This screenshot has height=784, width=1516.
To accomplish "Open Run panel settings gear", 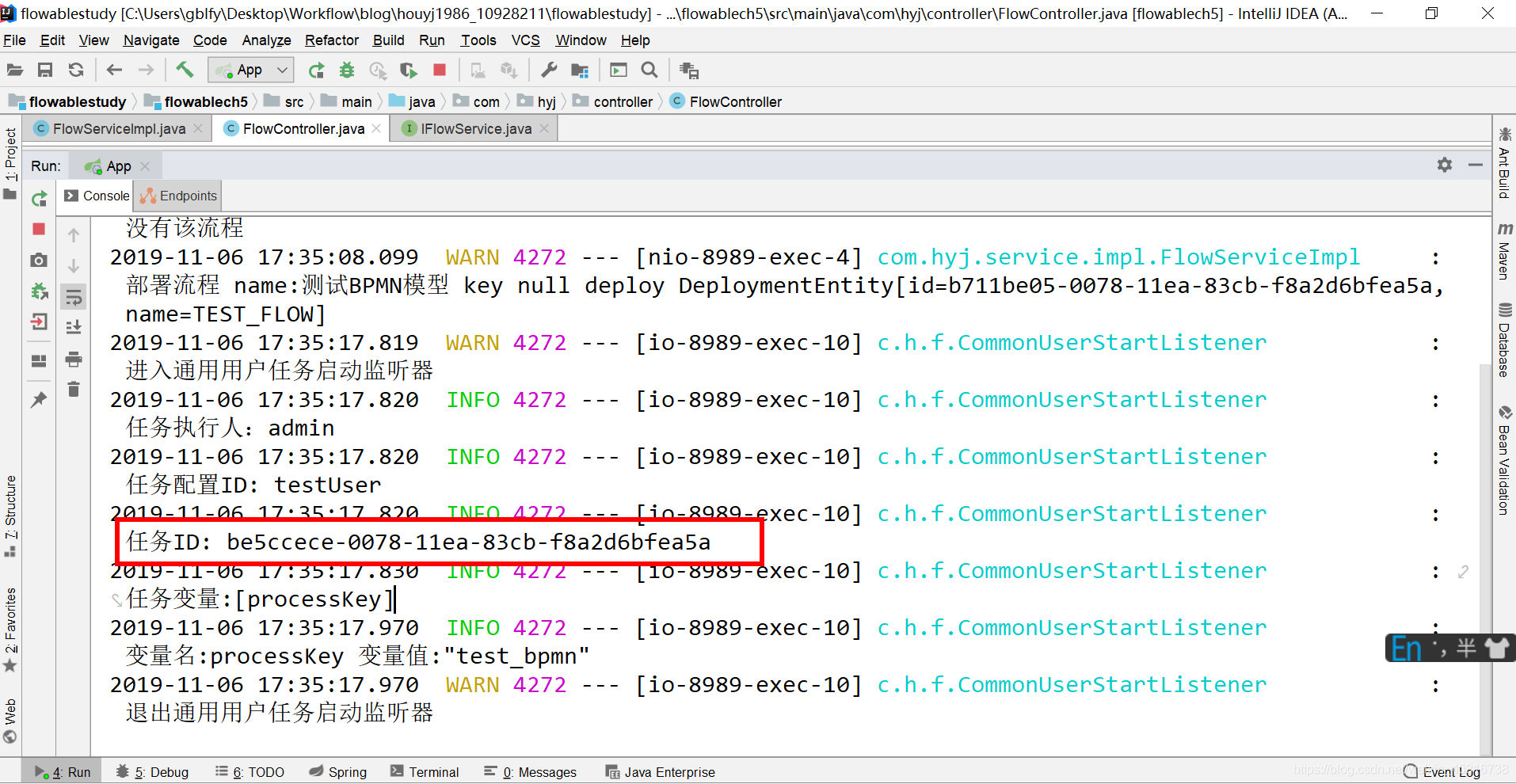I will [1445, 165].
